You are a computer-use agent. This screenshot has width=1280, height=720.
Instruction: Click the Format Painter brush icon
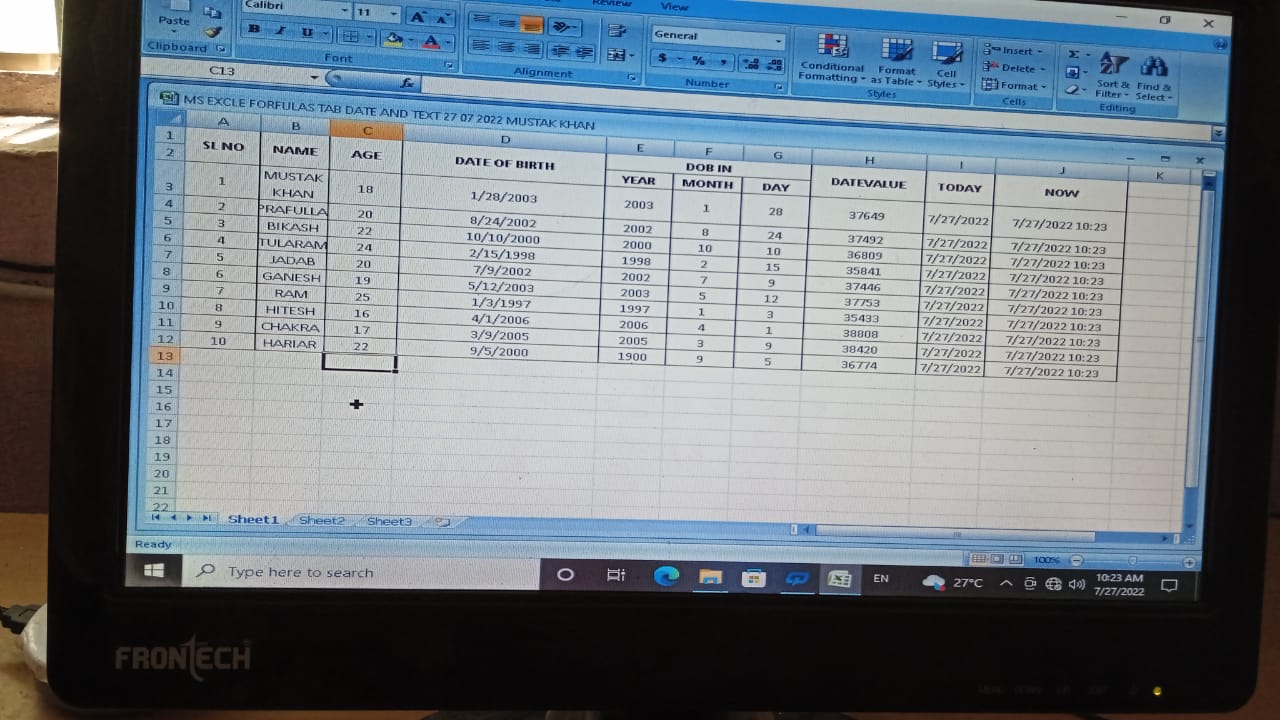click(212, 31)
